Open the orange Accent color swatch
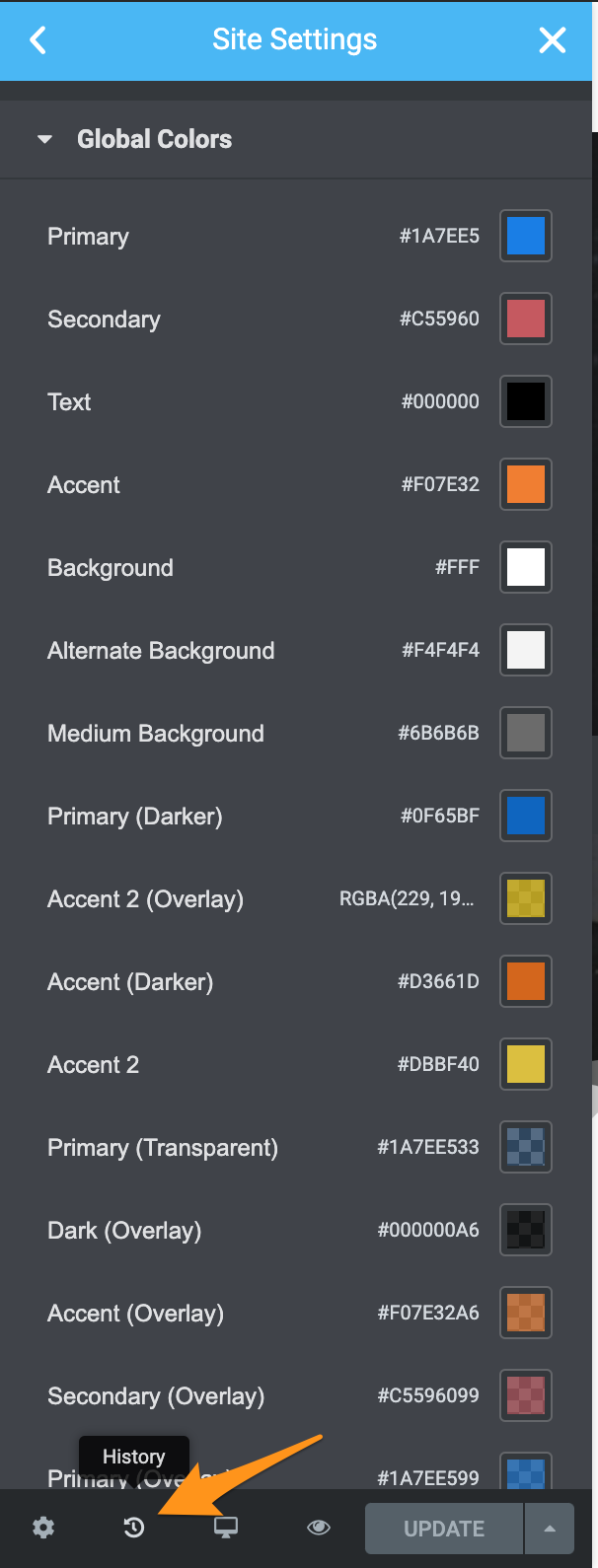The width and height of the screenshot is (598, 1568). point(526,485)
